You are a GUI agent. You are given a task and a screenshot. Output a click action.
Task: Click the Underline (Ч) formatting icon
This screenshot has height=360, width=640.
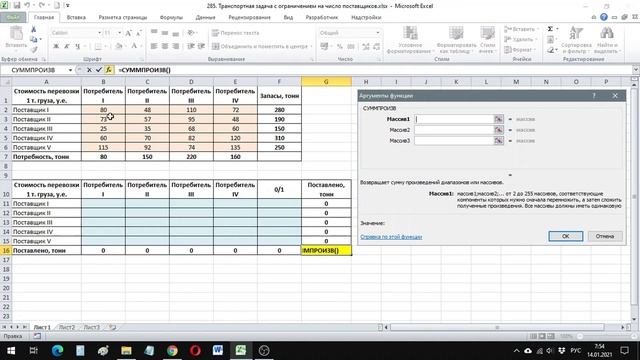click(x=77, y=46)
